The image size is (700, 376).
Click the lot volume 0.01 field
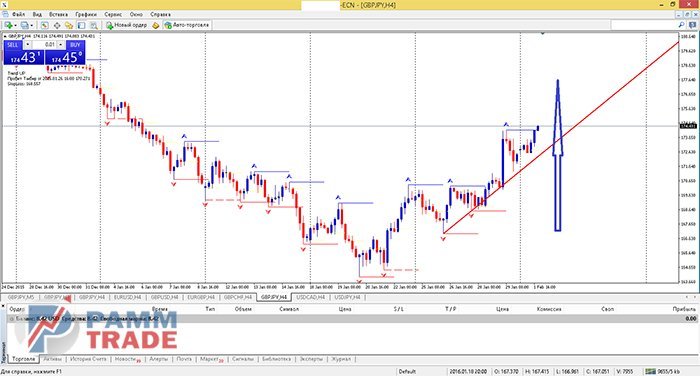[x=44, y=45]
